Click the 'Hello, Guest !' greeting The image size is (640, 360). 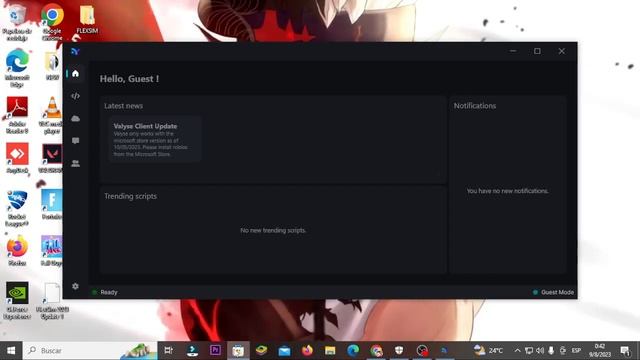(x=129, y=79)
